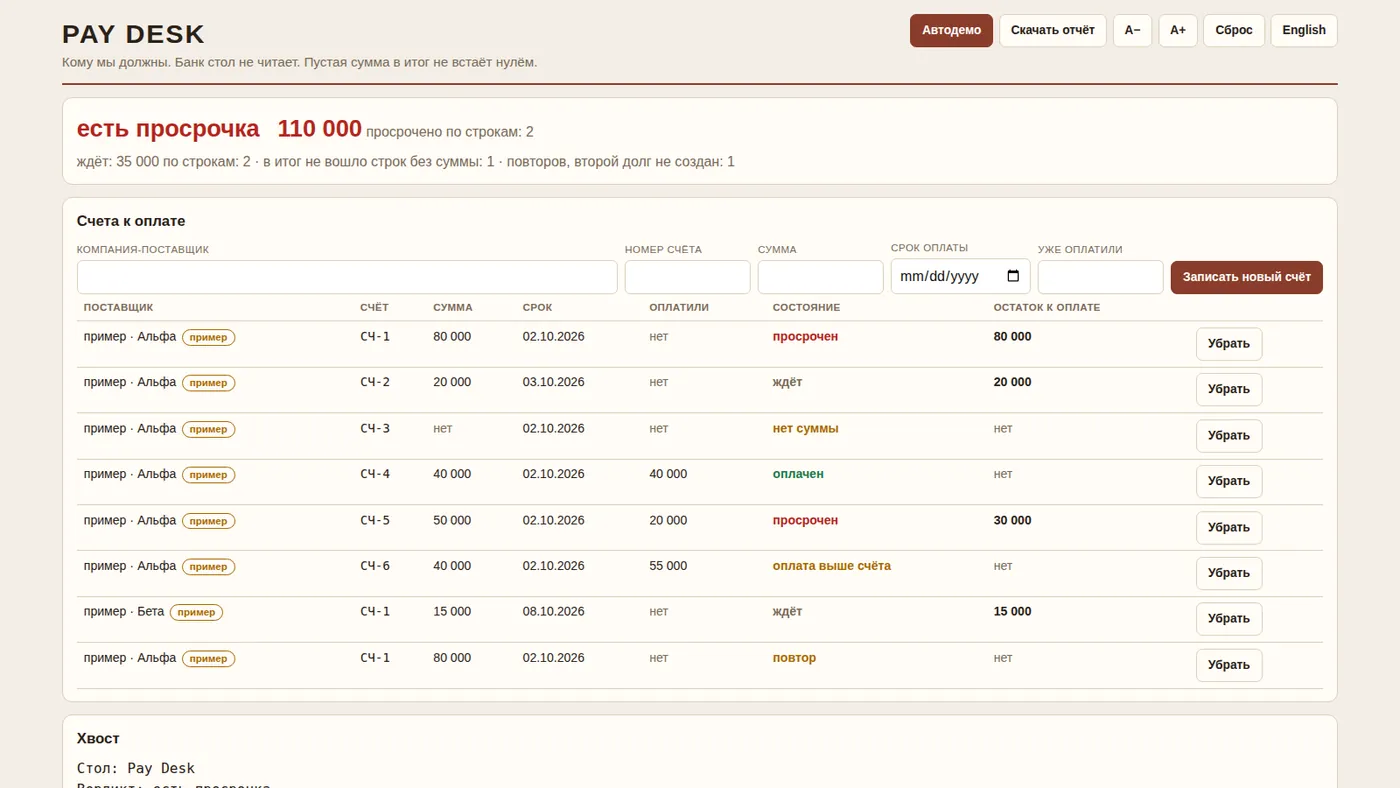
Task: Remove the СЧ-1 80 000 overdue row
Action: (x=1229, y=344)
